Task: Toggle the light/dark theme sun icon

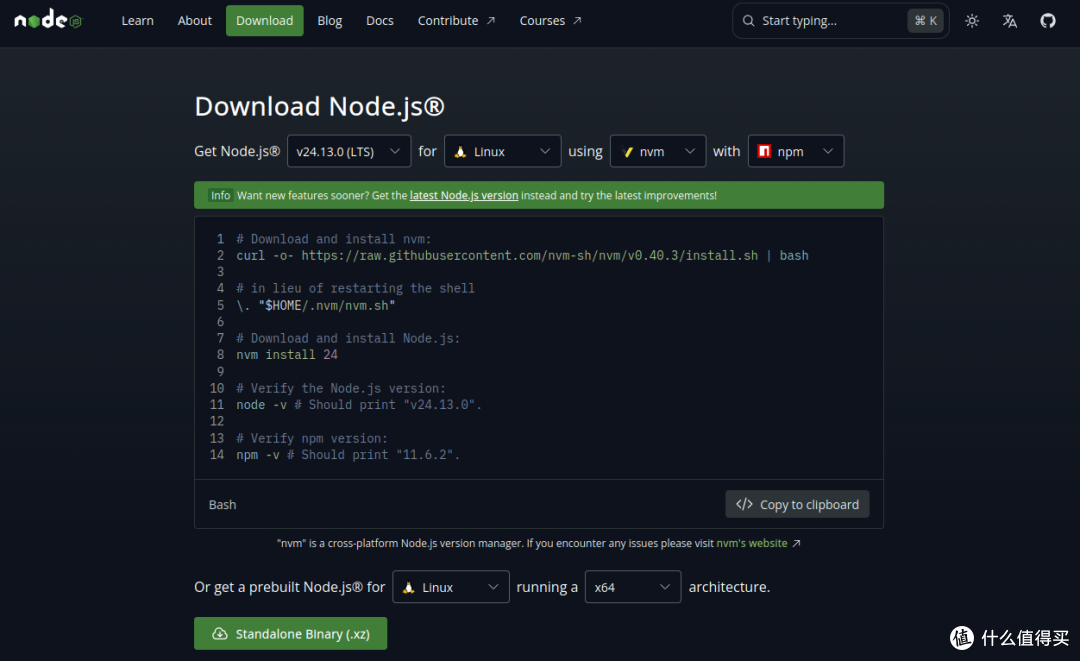Action: point(972,21)
